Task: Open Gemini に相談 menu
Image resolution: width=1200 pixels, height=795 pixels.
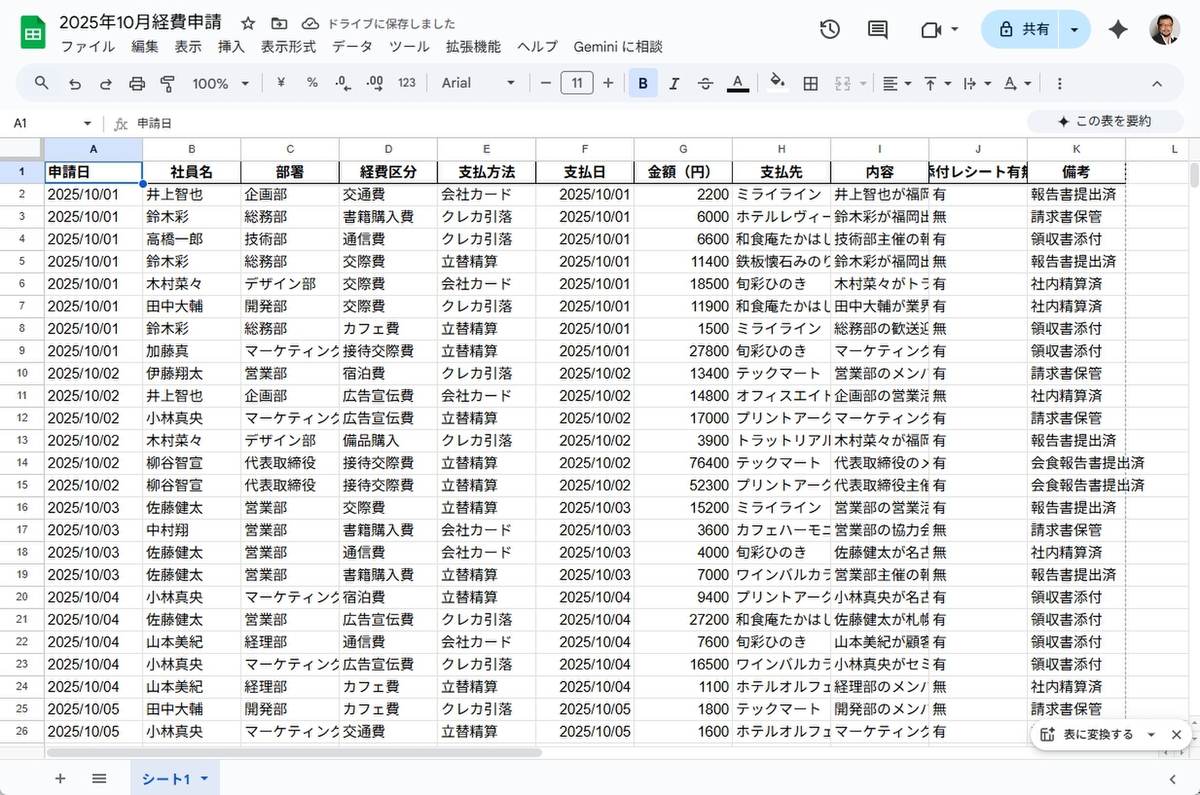Action: click(x=618, y=46)
